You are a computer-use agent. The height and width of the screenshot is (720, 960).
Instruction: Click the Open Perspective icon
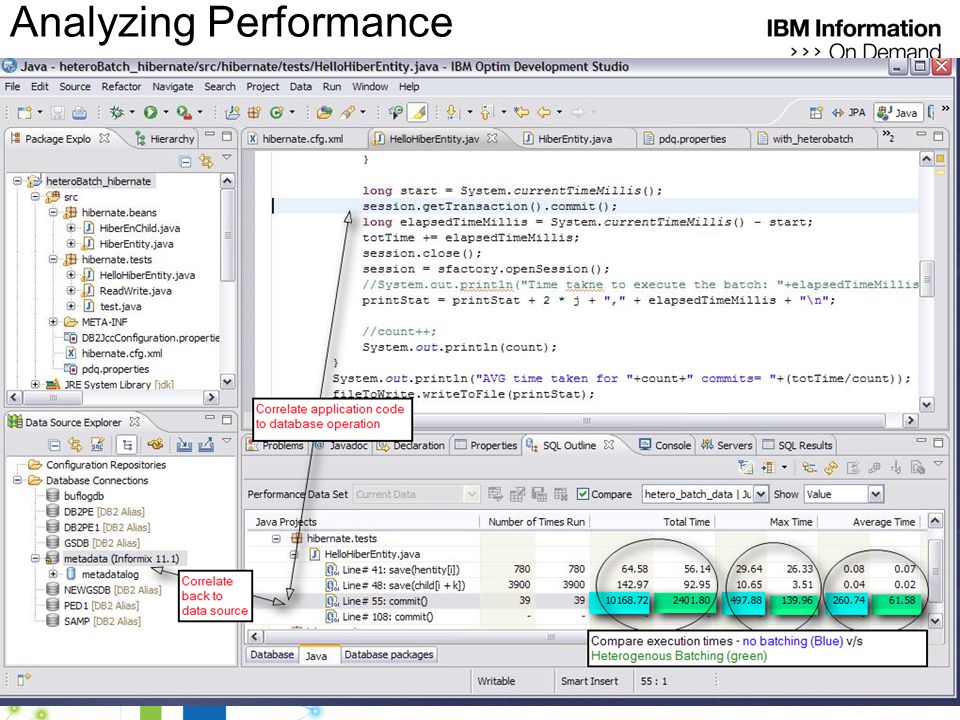coord(816,113)
